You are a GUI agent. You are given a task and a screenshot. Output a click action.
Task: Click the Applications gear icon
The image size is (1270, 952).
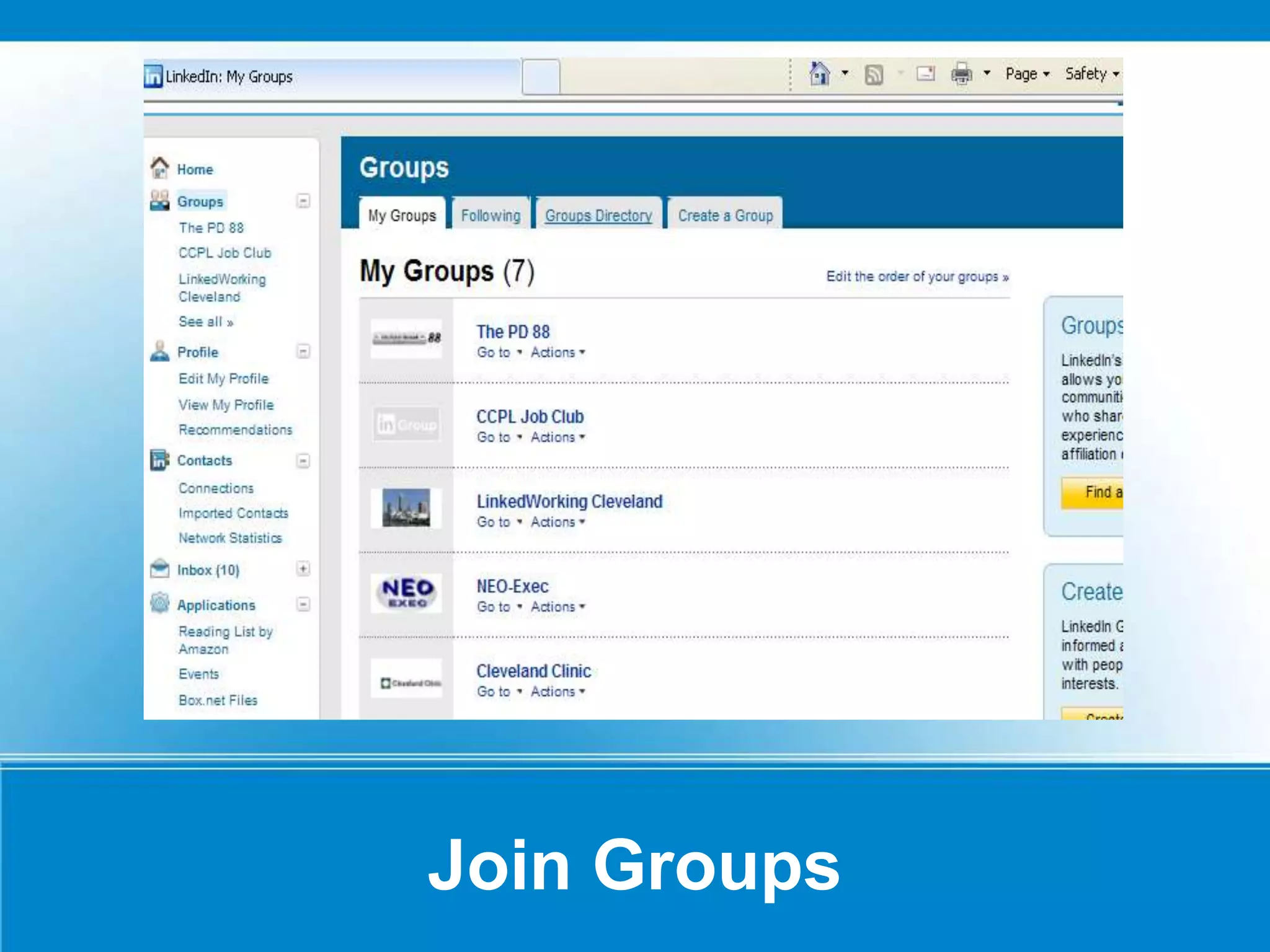click(159, 602)
